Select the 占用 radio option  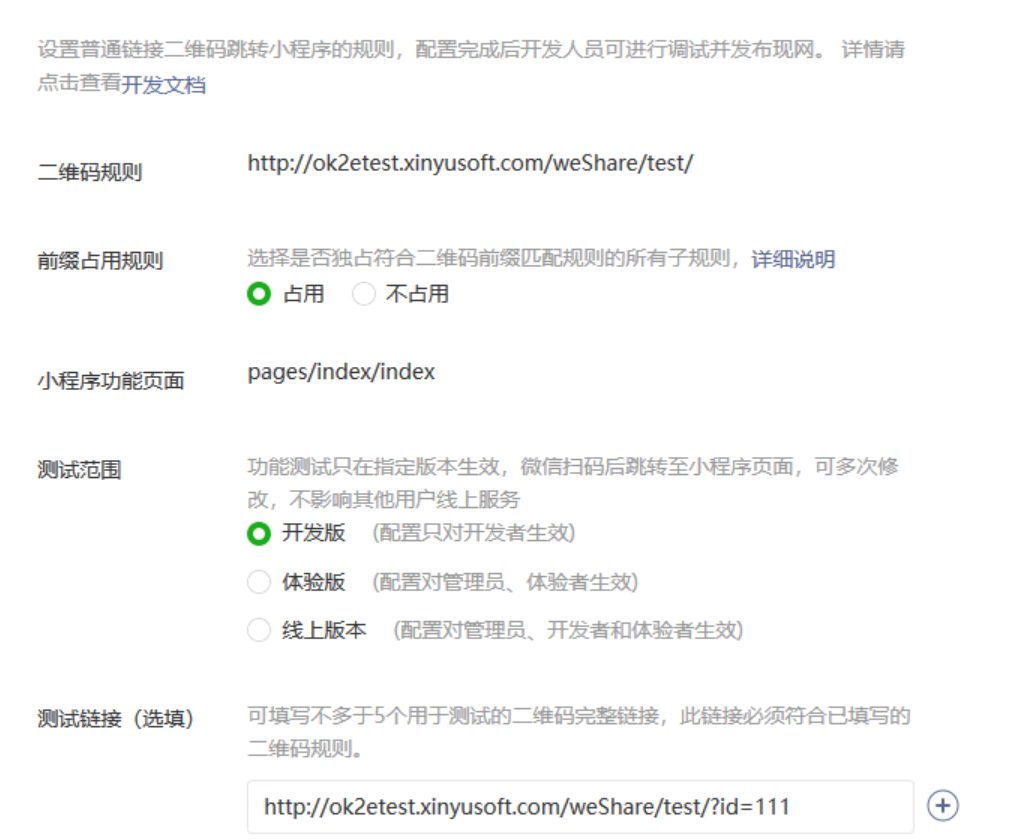[259, 294]
